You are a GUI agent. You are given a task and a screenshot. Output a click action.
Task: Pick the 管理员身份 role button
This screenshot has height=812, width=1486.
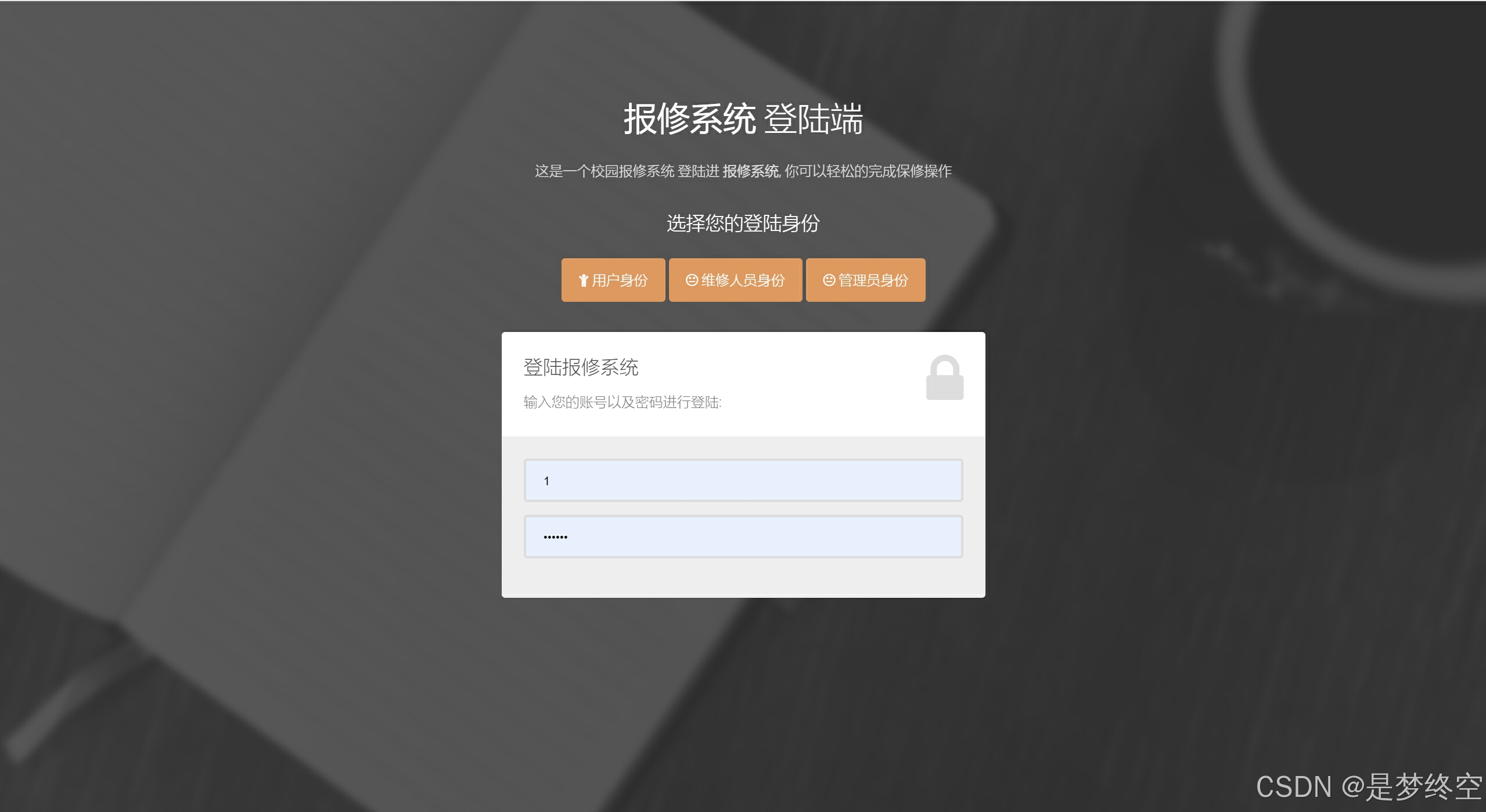click(x=865, y=280)
